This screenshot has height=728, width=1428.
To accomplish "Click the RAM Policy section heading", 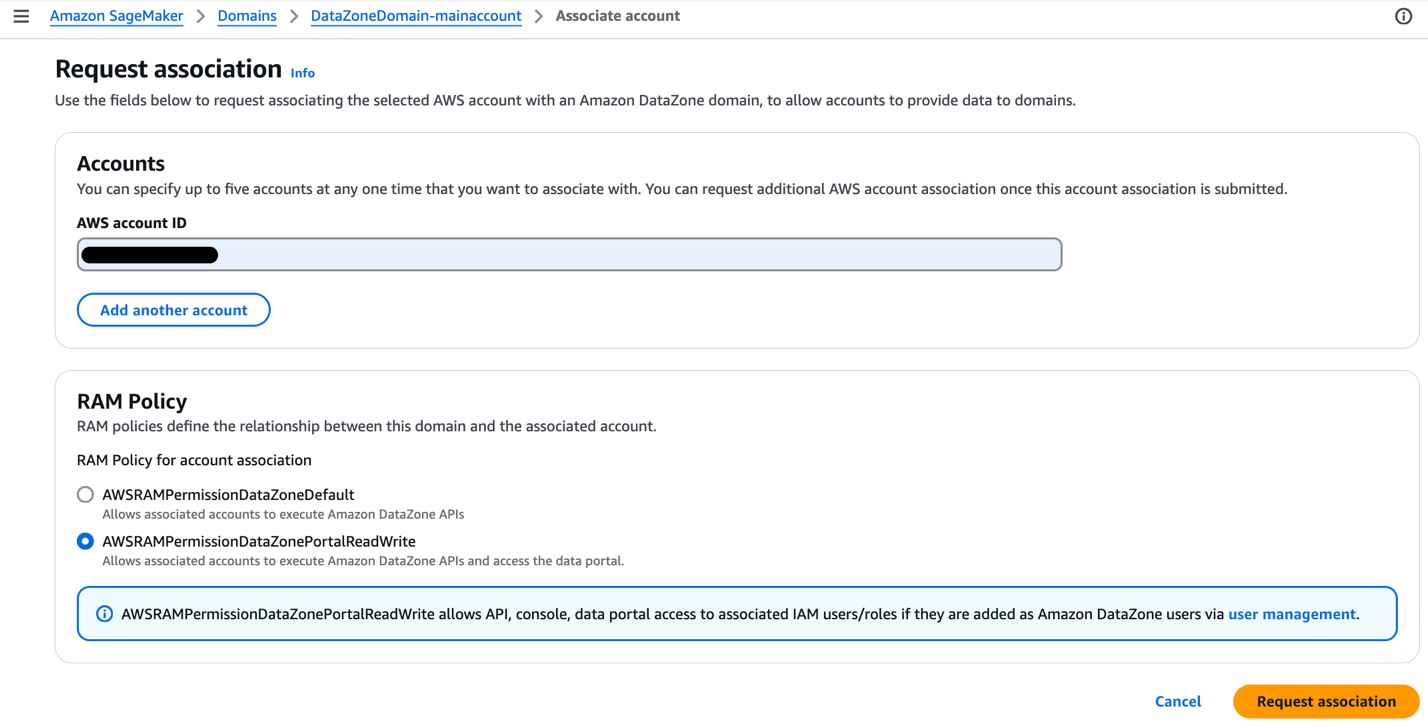I will pyautogui.click(x=132, y=401).
